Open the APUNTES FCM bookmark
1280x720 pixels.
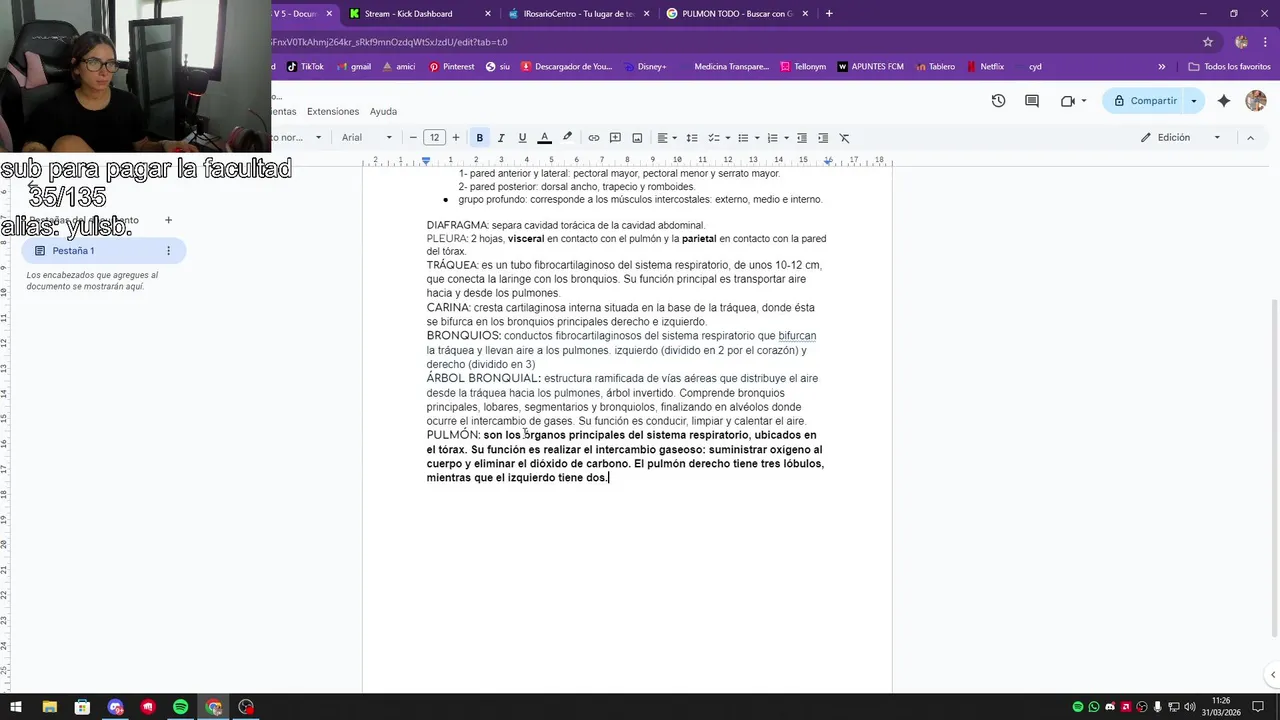tap(870, 67)
